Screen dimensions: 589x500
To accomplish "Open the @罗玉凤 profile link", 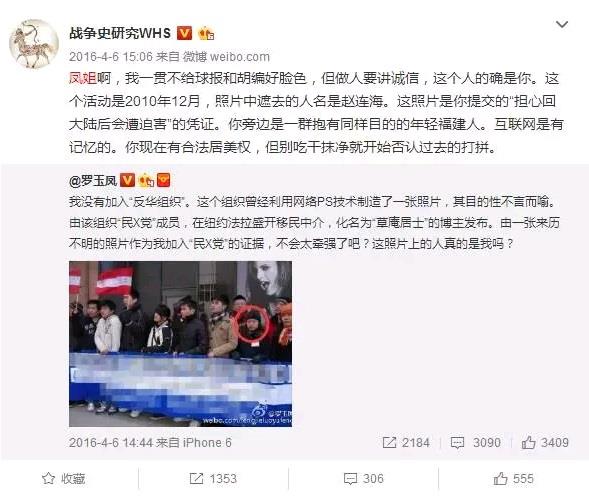I will pyautogui.click(x=93, y=181).
